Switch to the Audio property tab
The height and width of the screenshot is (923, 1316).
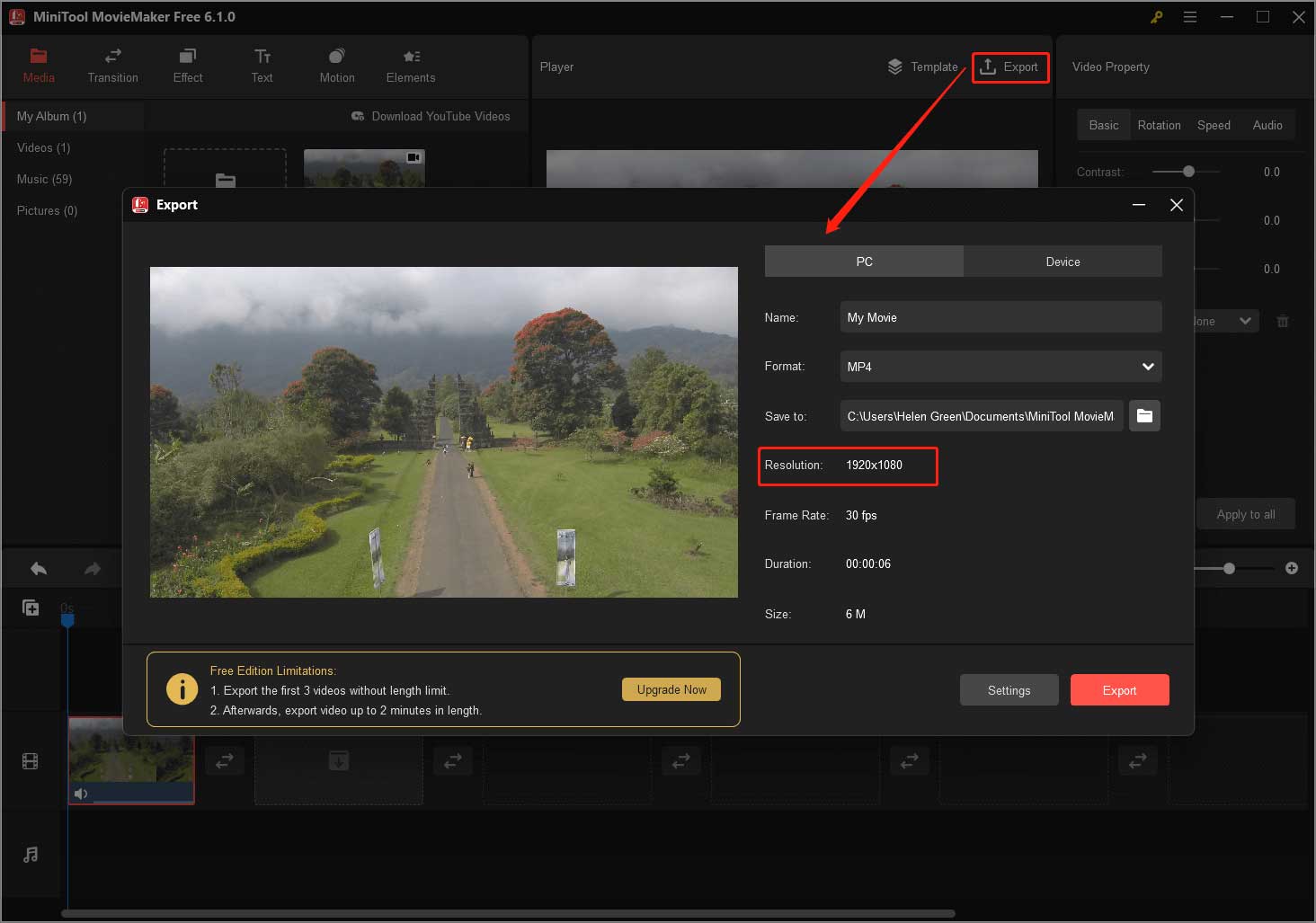coord(1267,125)
